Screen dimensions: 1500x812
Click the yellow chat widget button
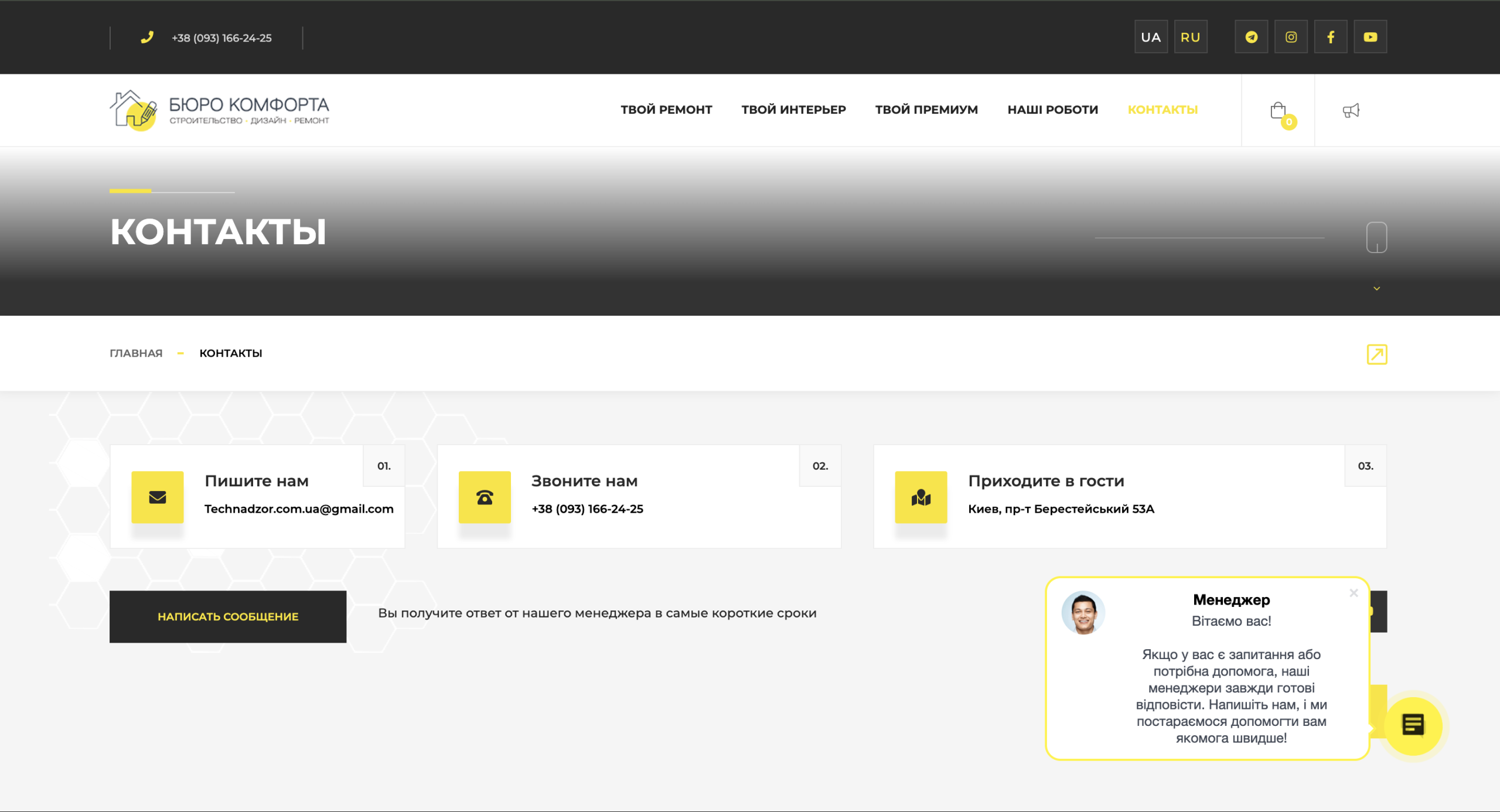click(x=1413, y=725)
